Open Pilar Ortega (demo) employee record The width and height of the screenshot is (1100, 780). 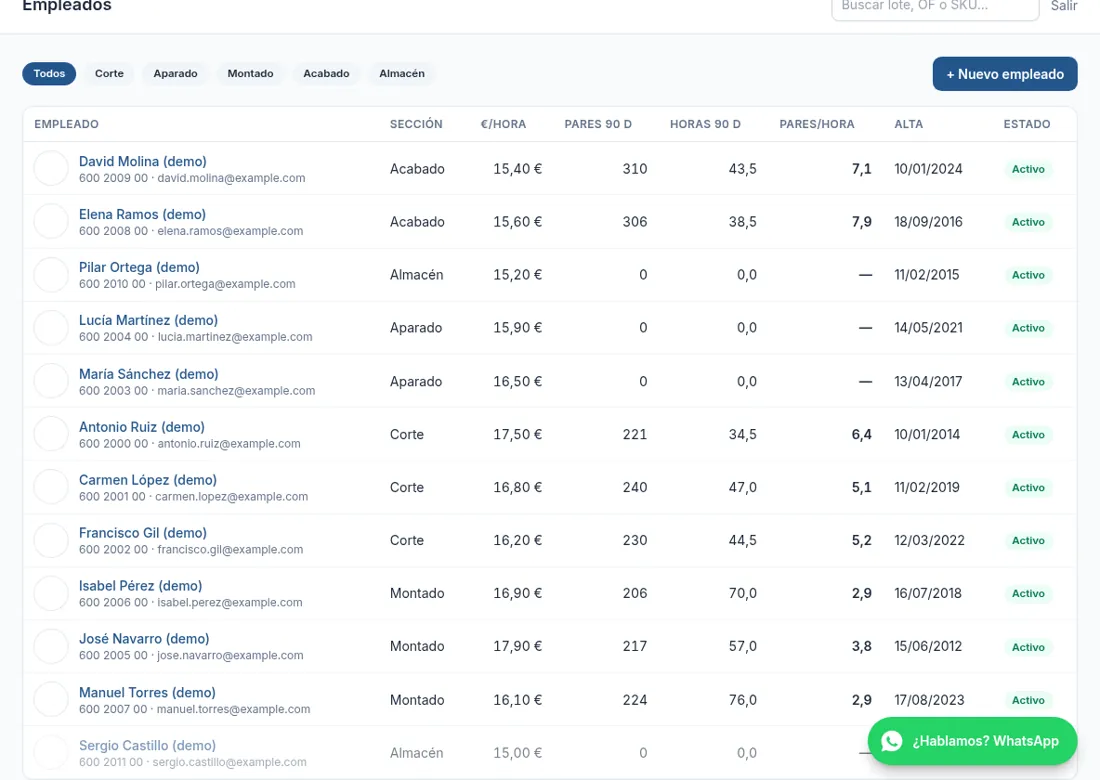[139, 267]
